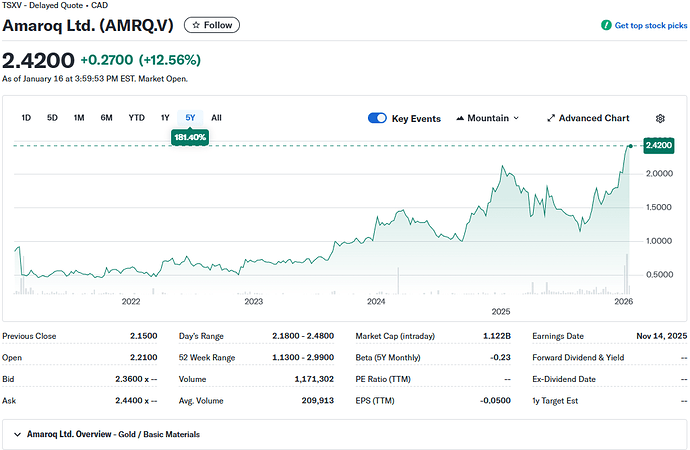
Task: Click the green top stock picks icon
Action: [x=606, y=25]
